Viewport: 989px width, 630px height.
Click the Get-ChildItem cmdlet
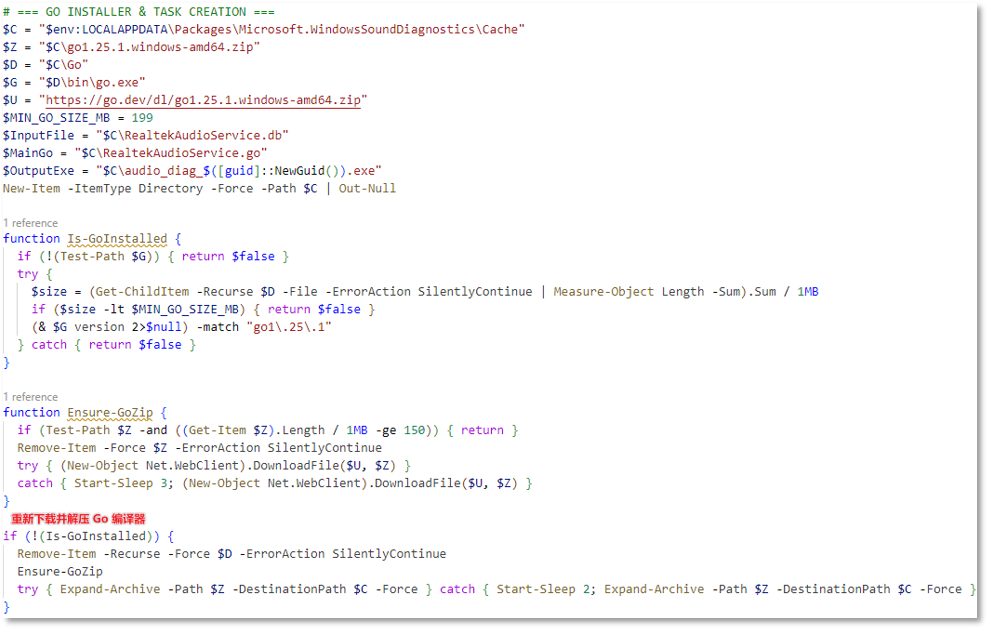(138, 292)
